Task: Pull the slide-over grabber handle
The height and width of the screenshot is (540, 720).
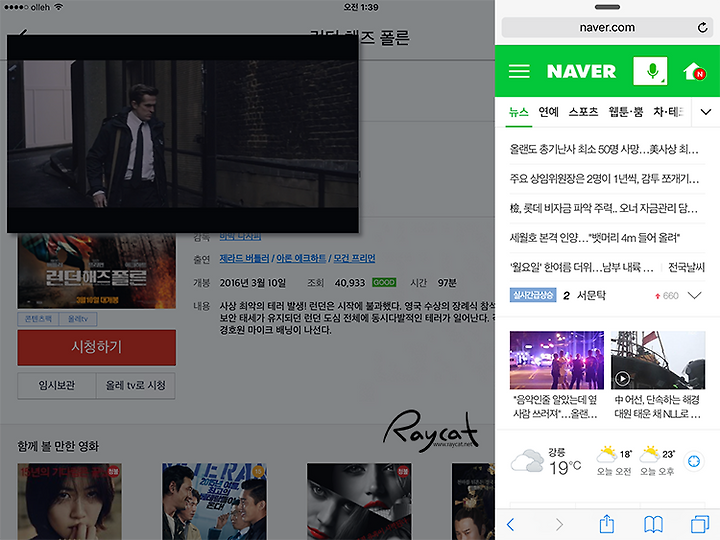Action: pyautogui.click(x=607, y=7)
